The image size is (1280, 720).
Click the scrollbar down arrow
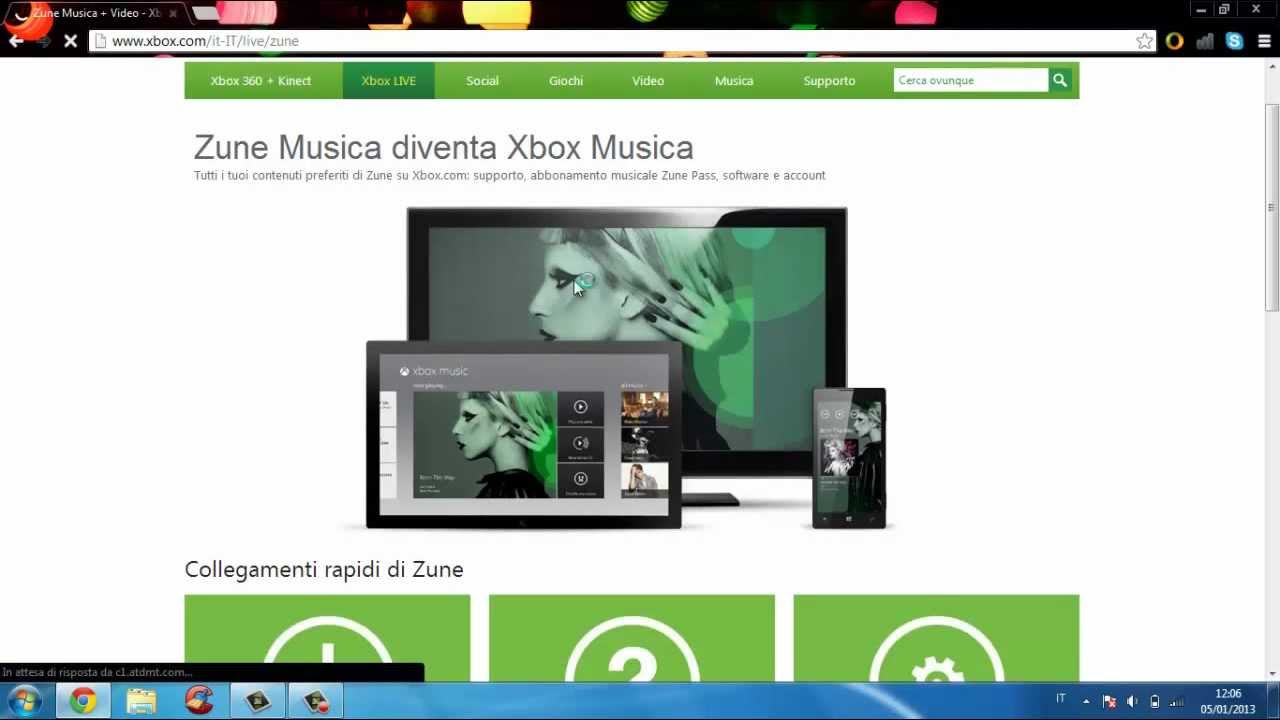coord(1272,673)
